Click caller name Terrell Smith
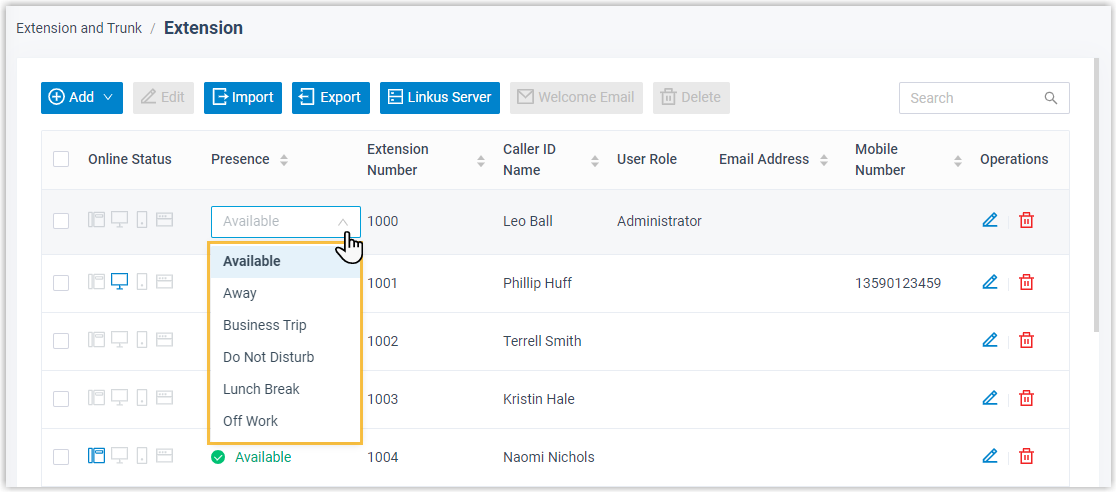 pos(542,341)
